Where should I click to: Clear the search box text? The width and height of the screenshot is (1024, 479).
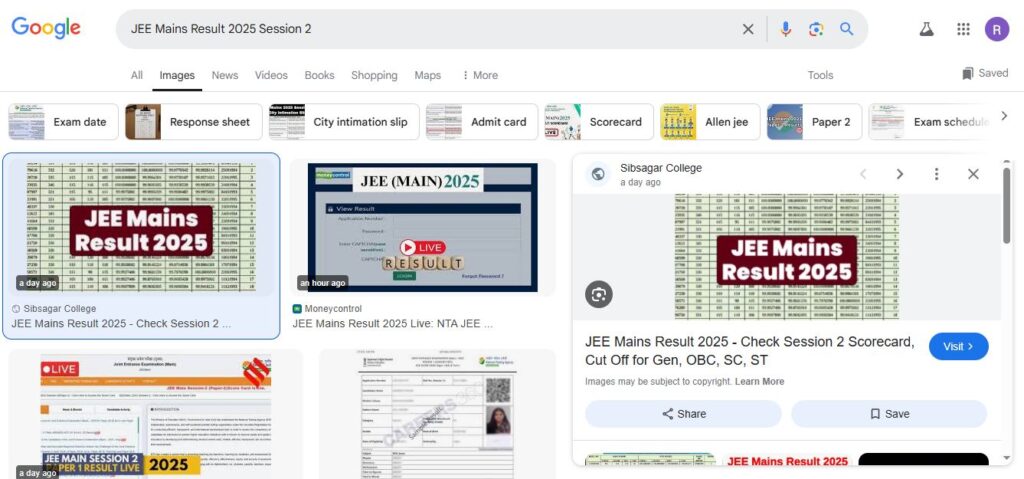click(748, 29)
